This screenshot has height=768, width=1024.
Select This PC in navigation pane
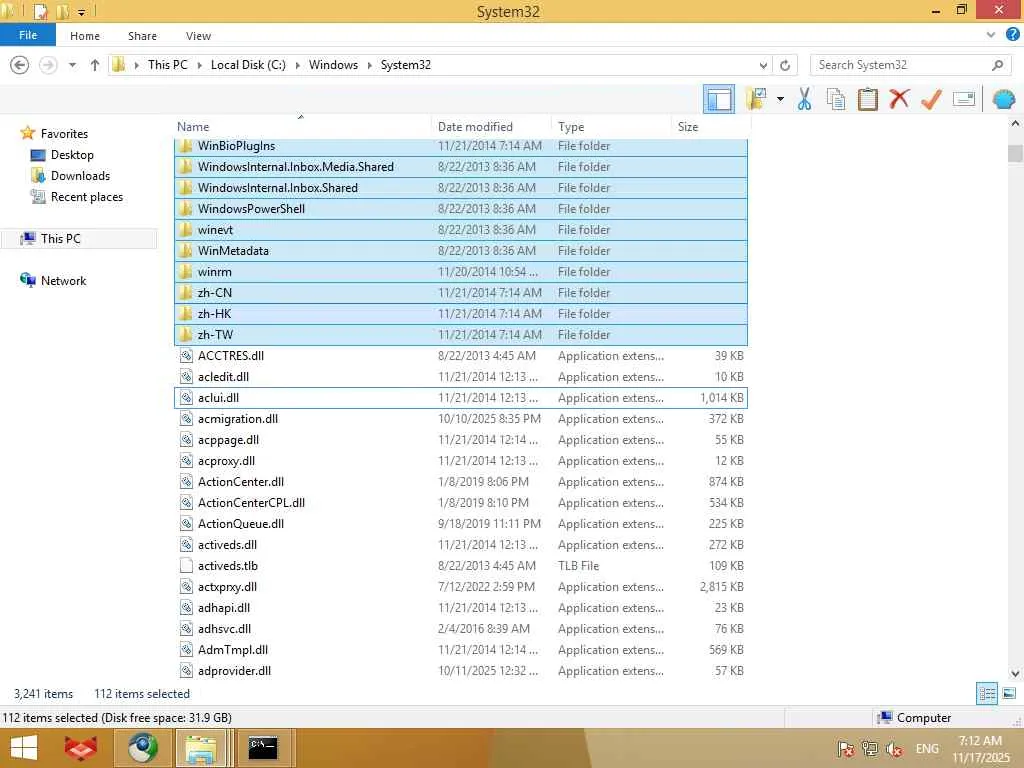click(x=60, y=238)
